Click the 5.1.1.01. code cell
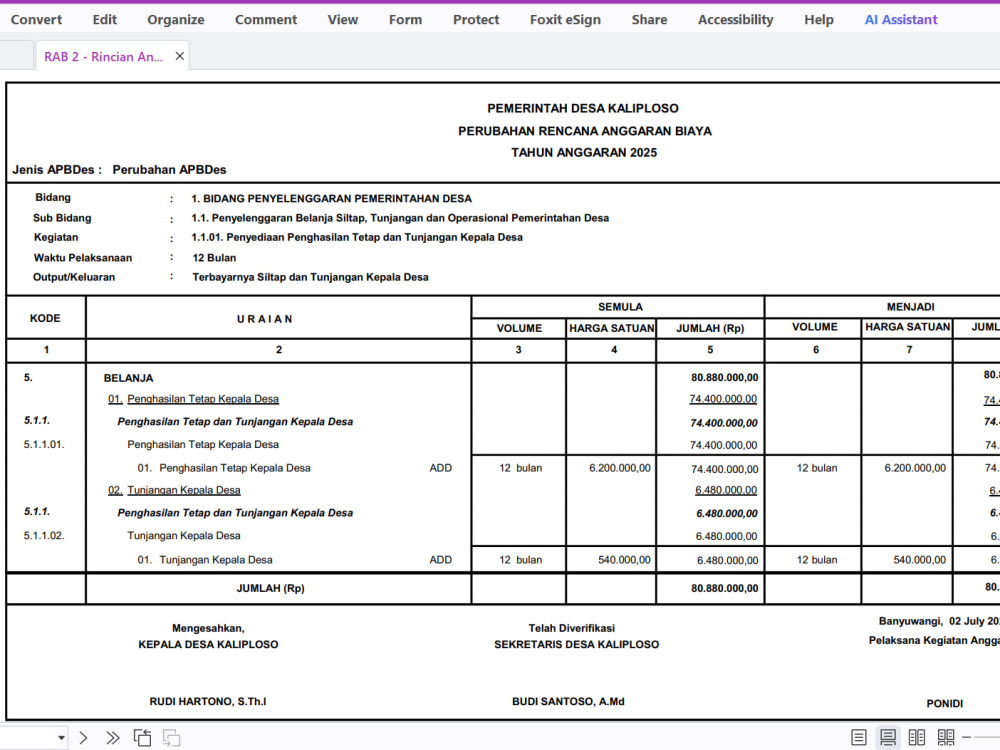 pyautogui.click(x=44, y=445)
